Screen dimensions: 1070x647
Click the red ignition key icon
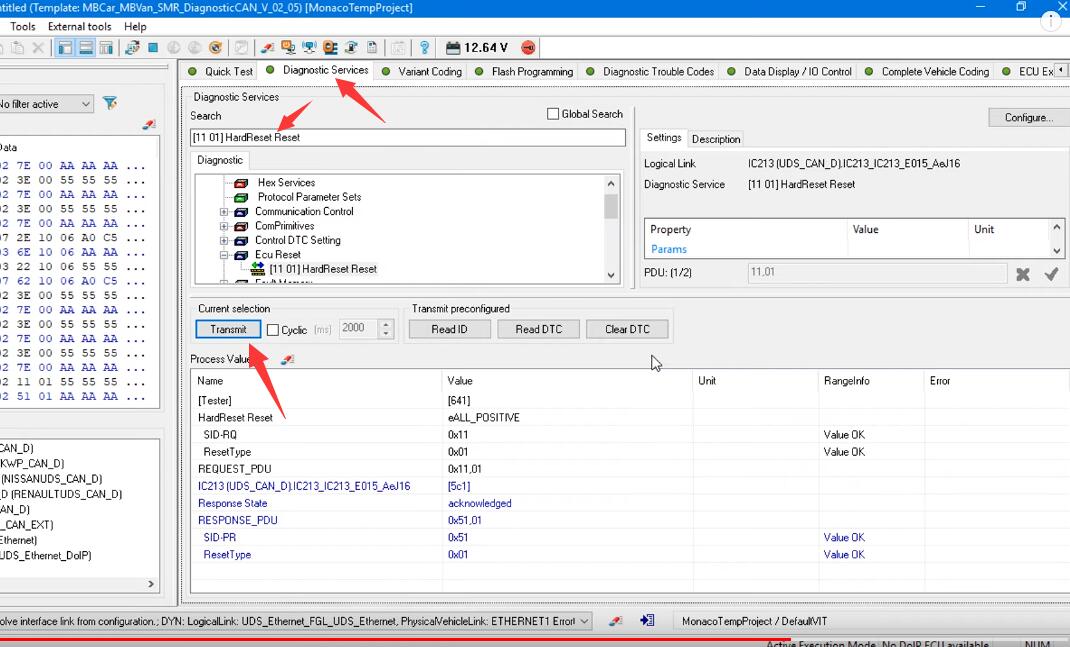coord(529,48)
